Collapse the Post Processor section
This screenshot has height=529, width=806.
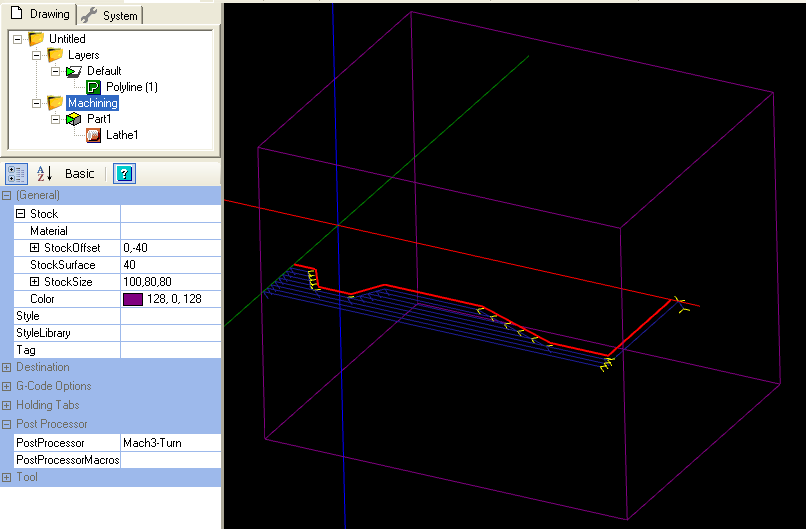pos(7,424)
